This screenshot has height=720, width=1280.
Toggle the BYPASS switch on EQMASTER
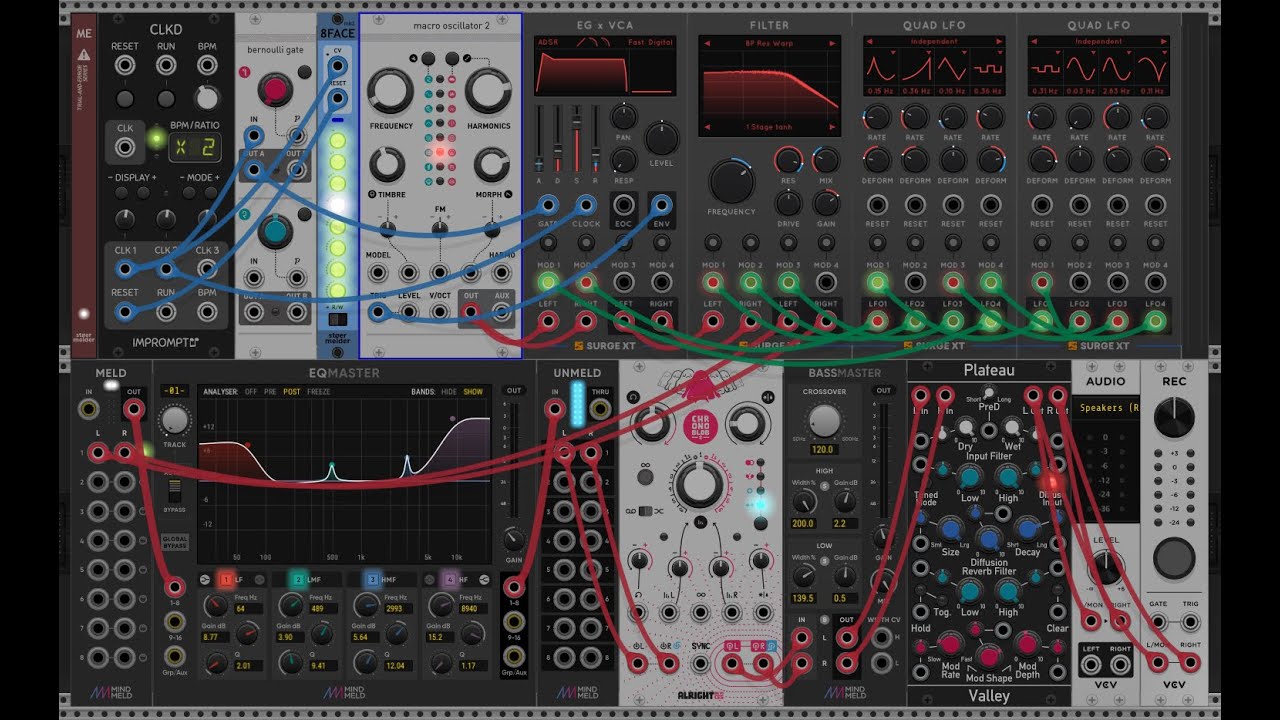175,491
